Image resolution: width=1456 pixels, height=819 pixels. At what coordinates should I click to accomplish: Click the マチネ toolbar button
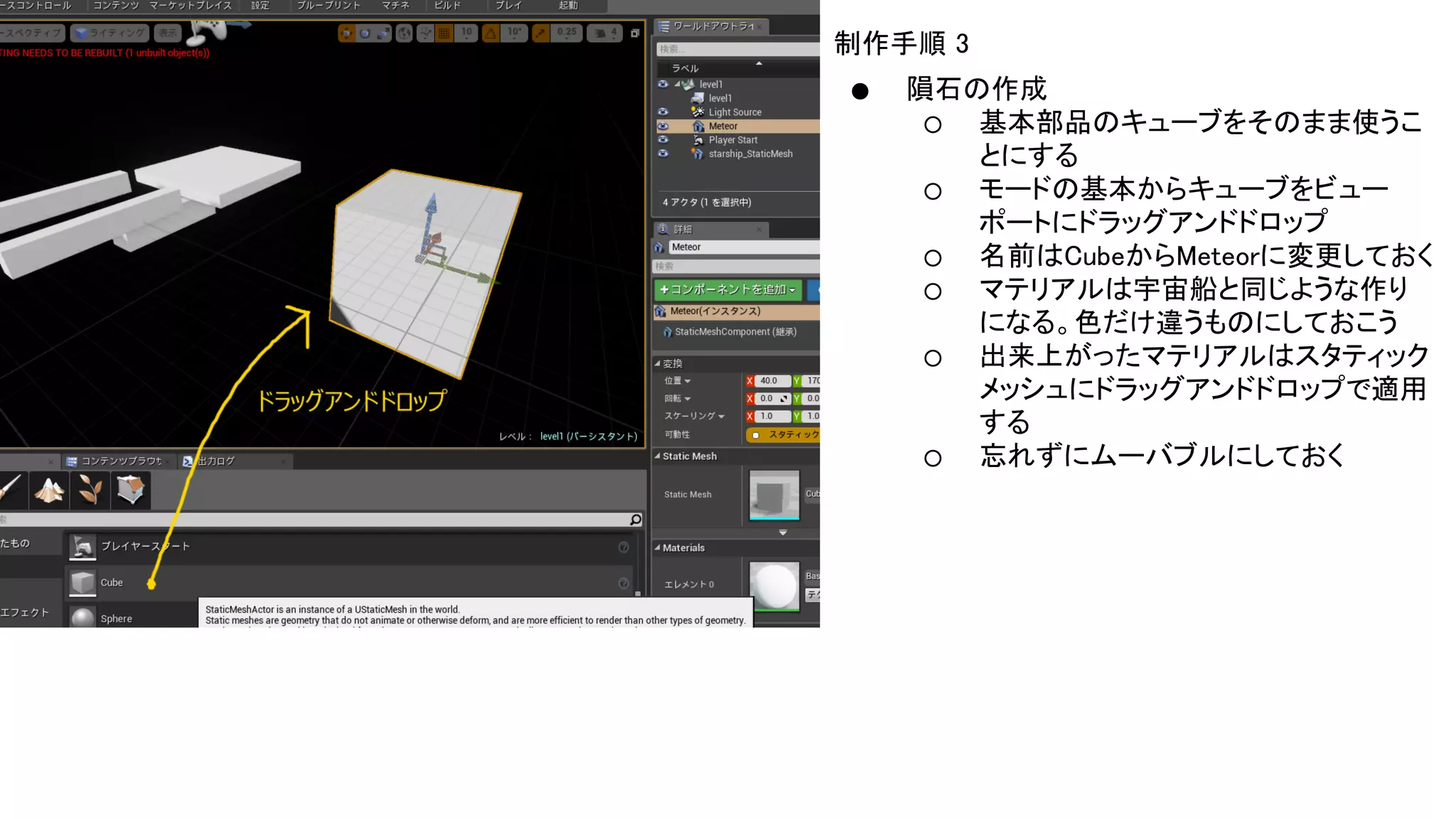coord(395,6)
